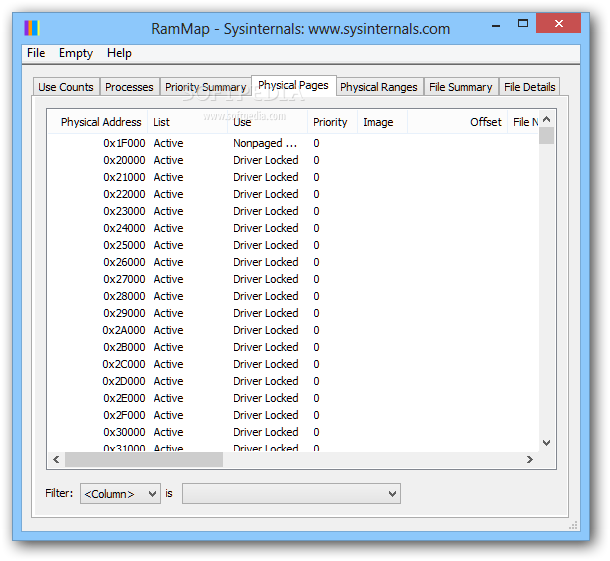This screenshot has height=561, width=610.
Task: Sort by Physical Address column header
Action: pos(98,122)
